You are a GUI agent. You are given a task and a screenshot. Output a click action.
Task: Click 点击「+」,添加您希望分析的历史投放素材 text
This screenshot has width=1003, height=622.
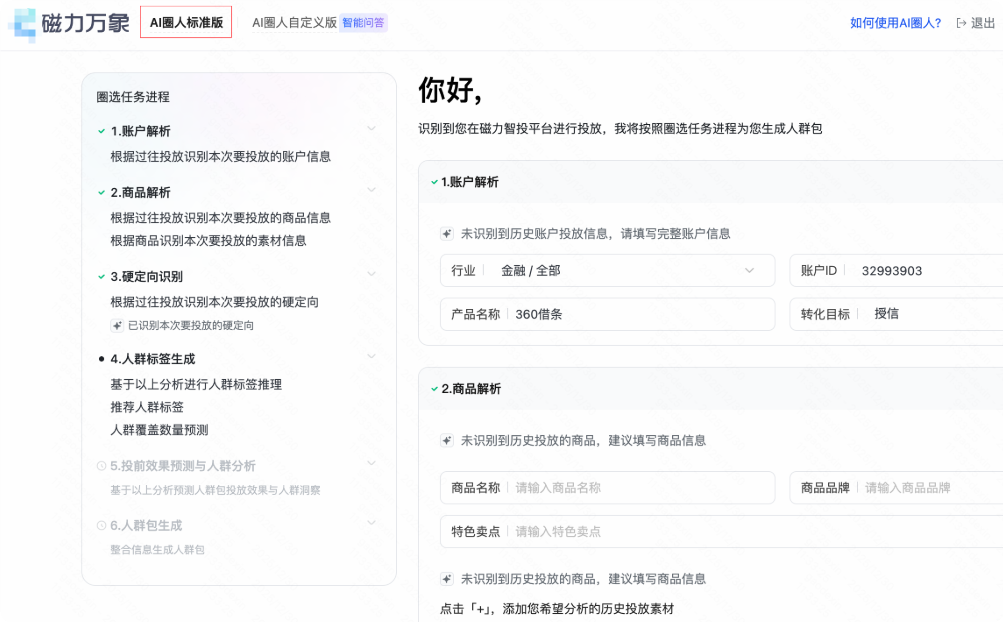click(557, 609)
